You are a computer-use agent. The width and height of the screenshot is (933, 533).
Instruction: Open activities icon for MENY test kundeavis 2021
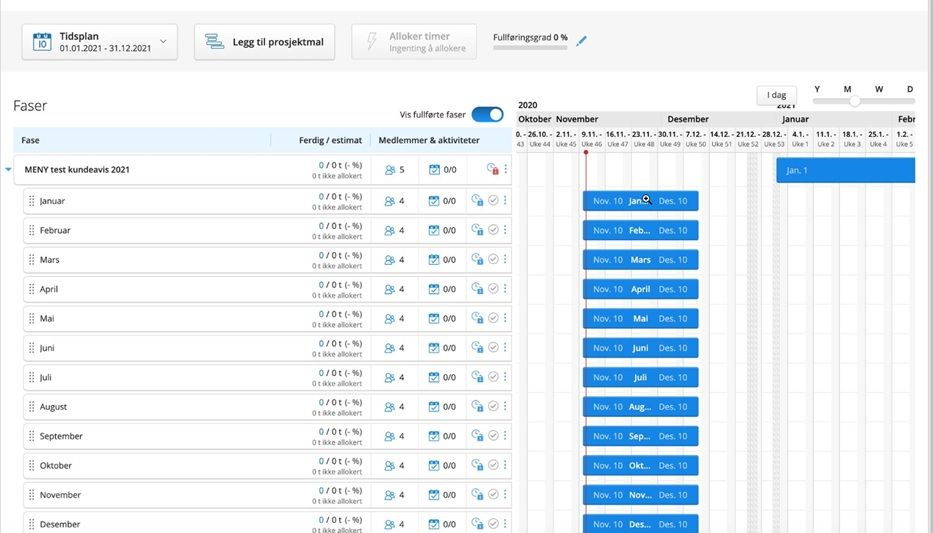434,170
